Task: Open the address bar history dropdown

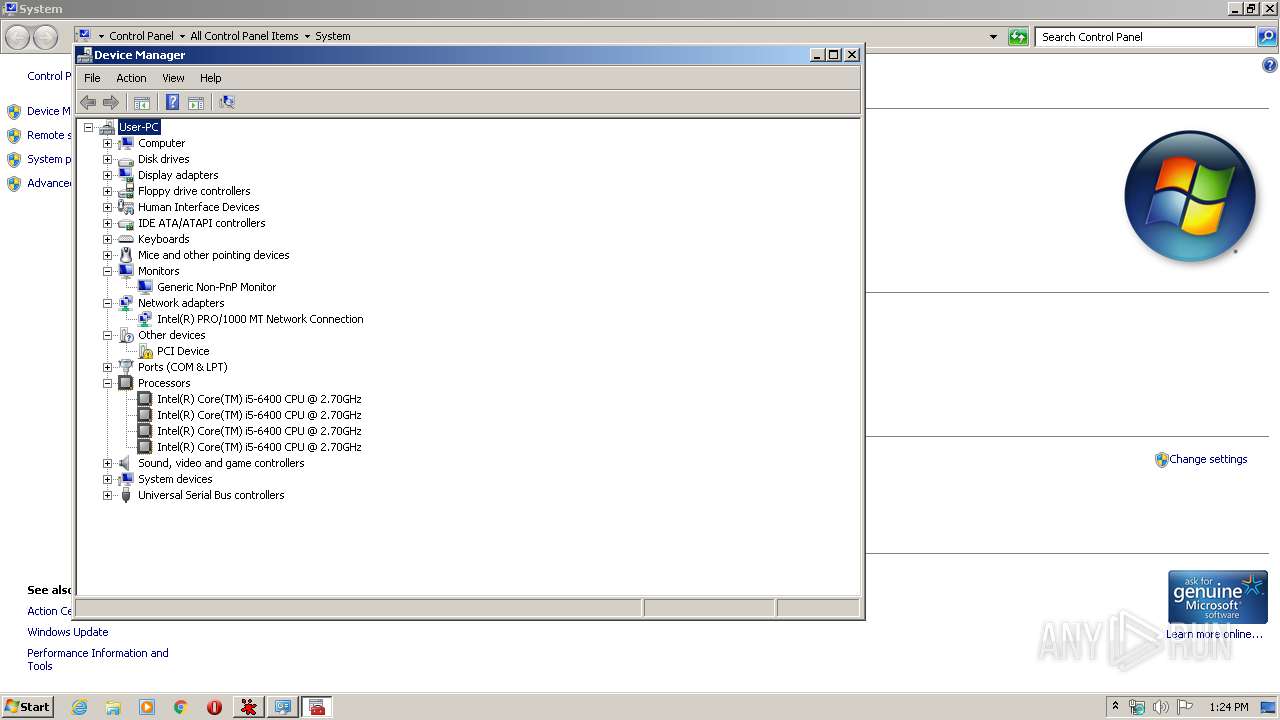Action: (993, 37)
